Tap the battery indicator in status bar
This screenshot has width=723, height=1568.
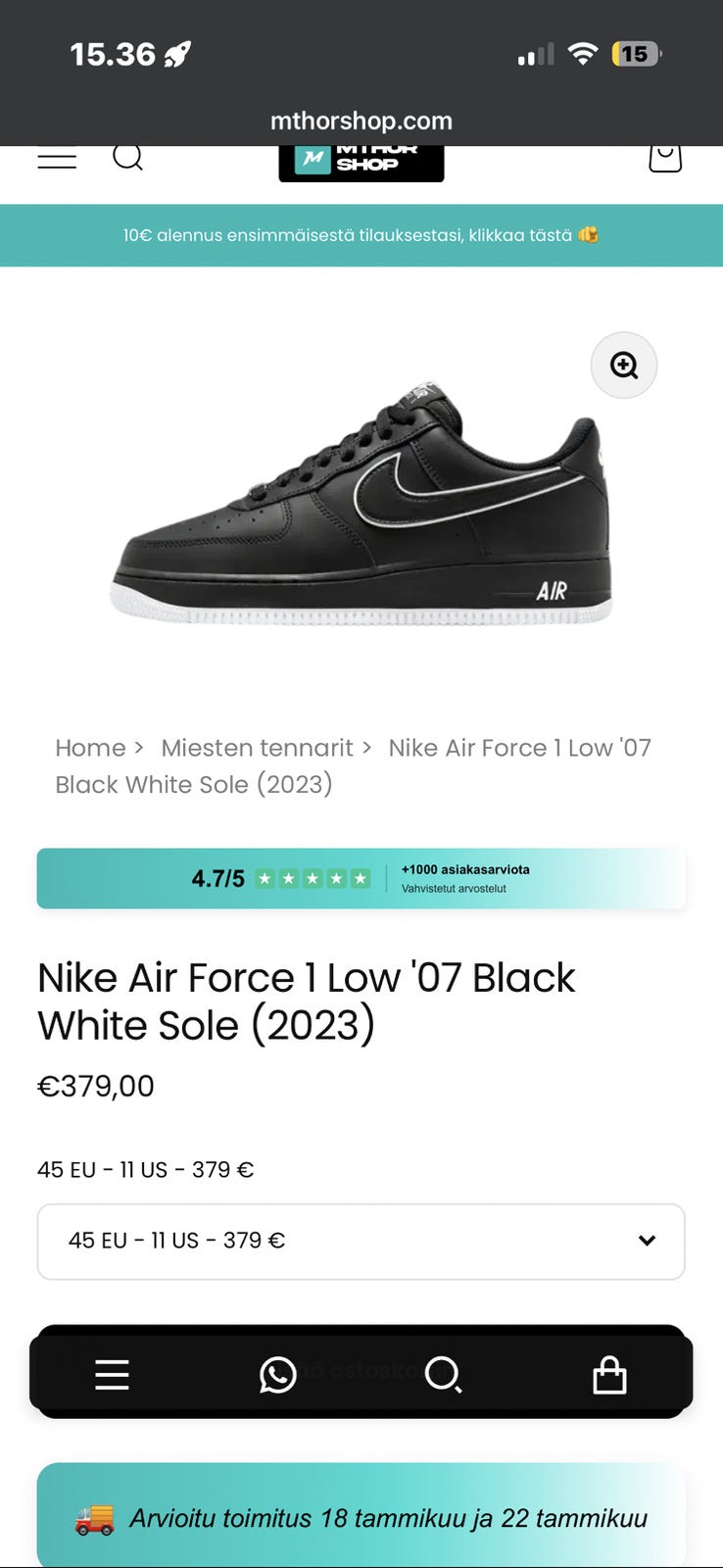(x=636, y=54)
